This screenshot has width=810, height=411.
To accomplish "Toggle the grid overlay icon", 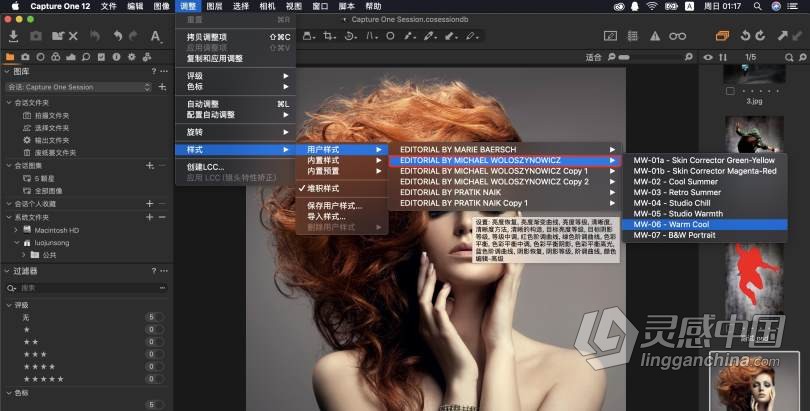I will tap(632, 36).
